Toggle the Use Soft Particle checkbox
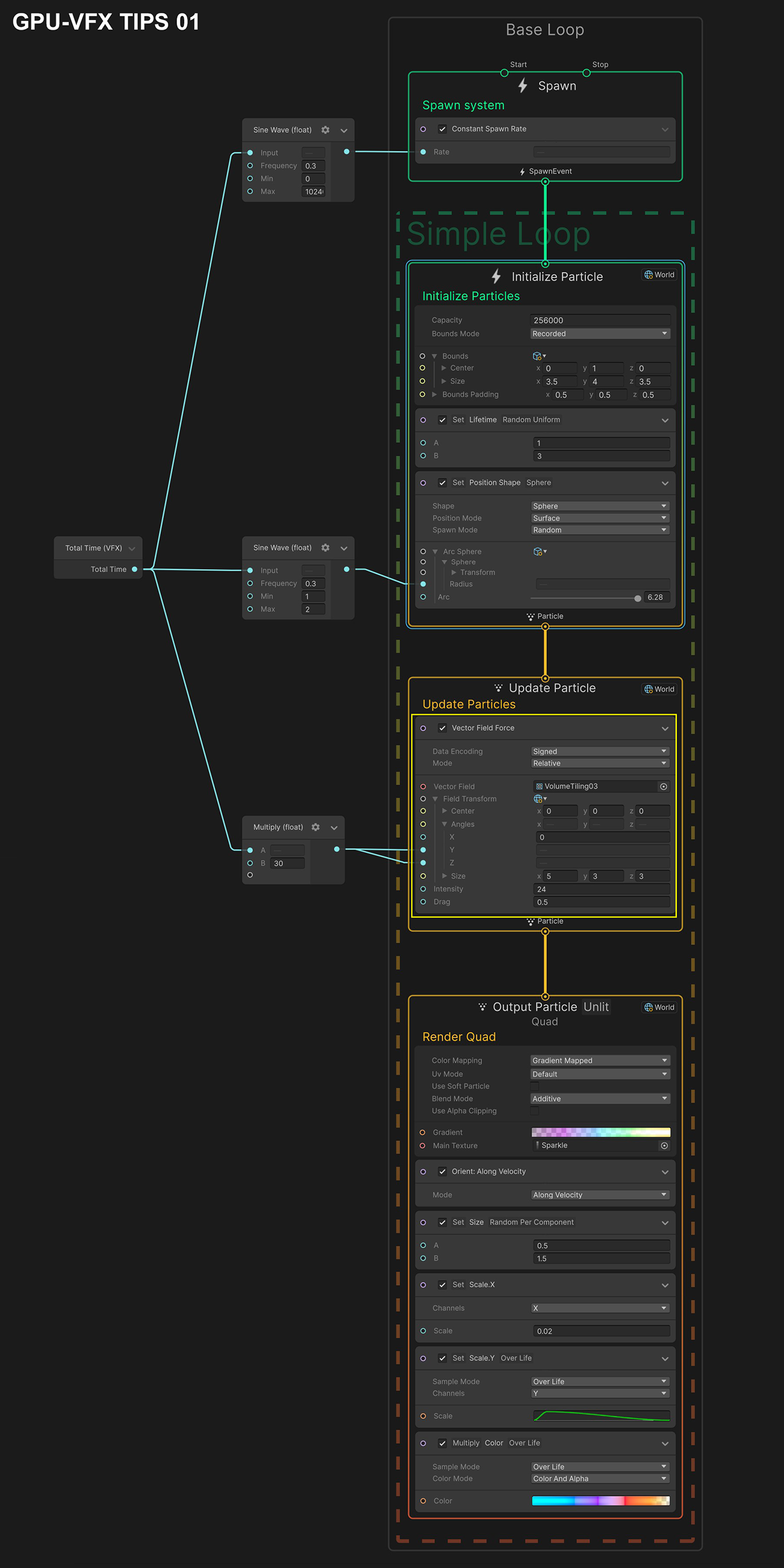This screenshot has width=784, height=1568. click(535, 1086)
